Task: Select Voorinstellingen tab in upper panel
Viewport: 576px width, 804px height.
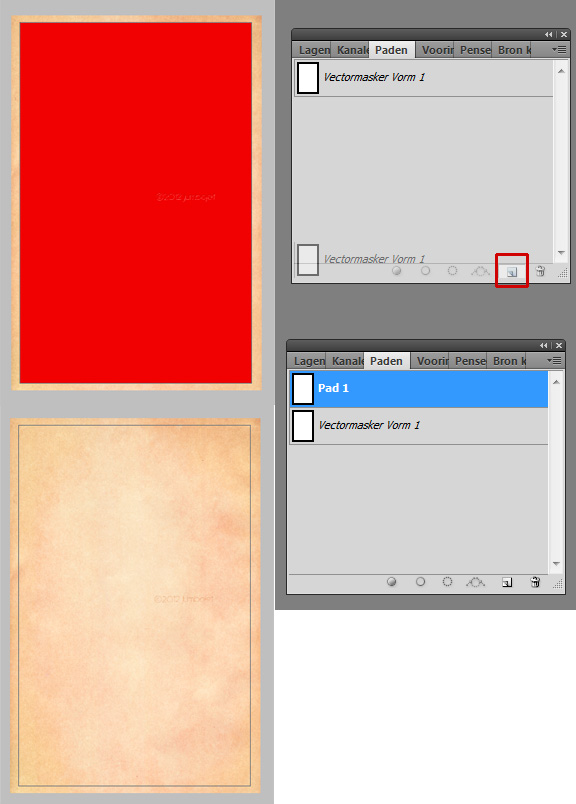Action: pyautogui.click(x=435, y=50)
